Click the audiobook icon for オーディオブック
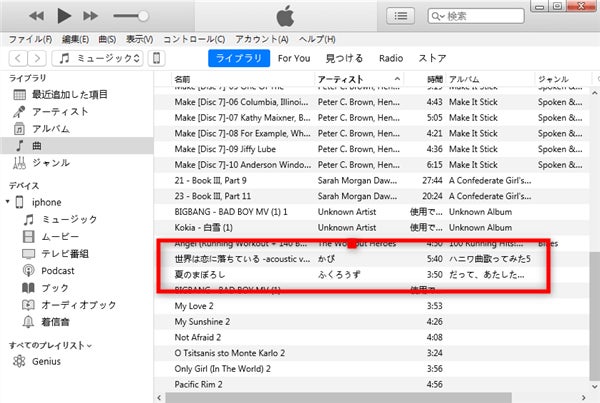 coord(28,305)
